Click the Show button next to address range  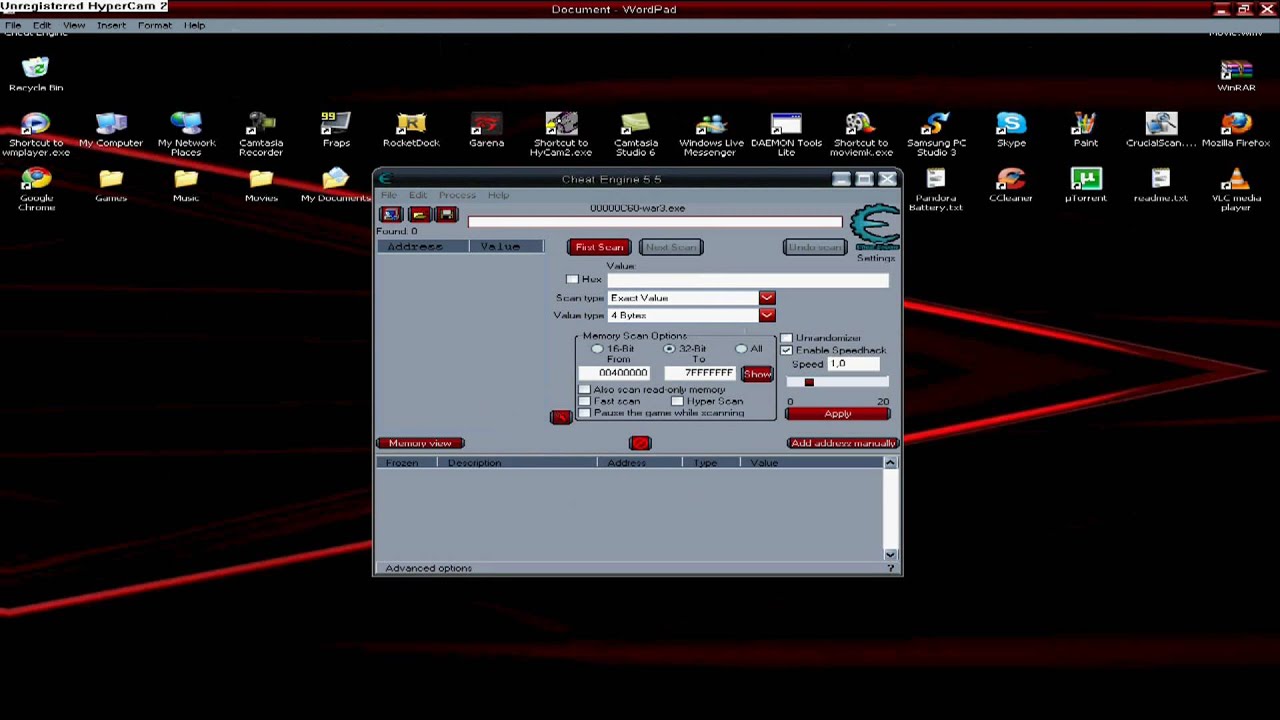coord(757,373)
